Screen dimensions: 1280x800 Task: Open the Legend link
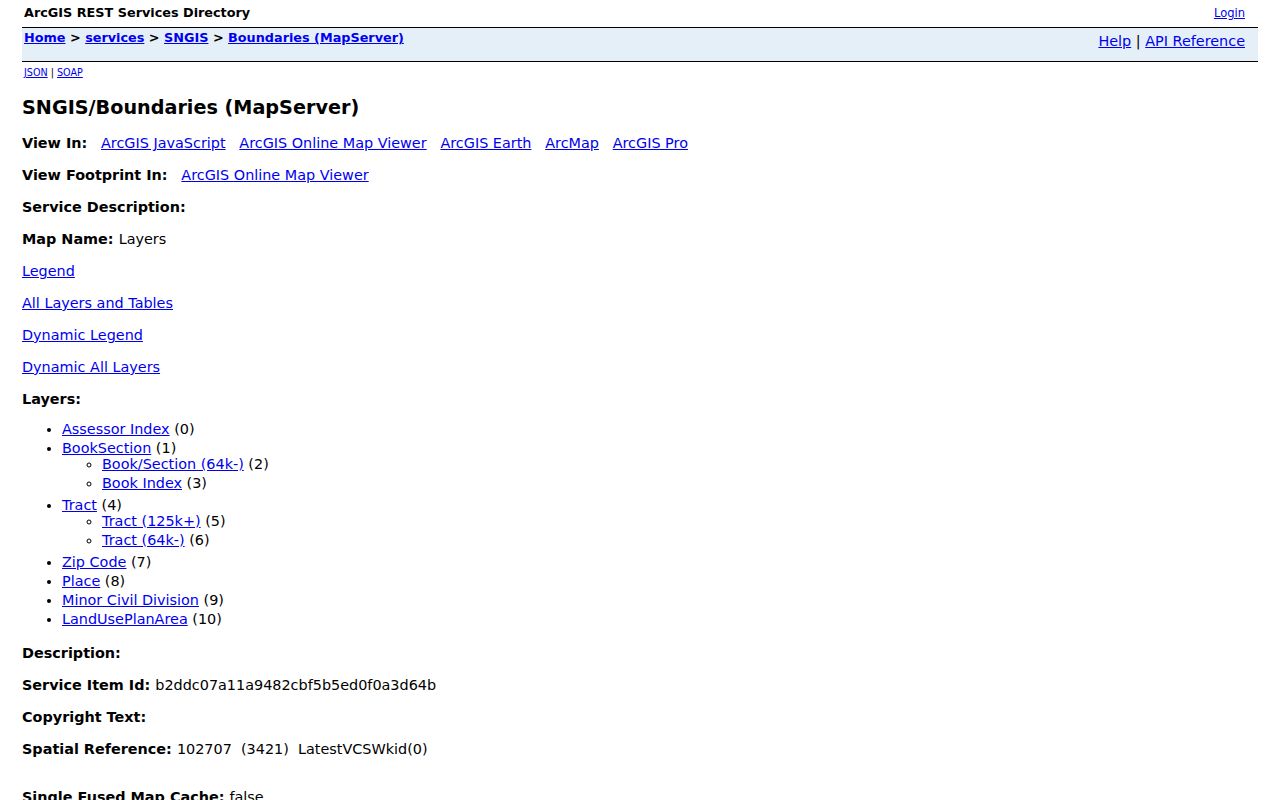48,271
